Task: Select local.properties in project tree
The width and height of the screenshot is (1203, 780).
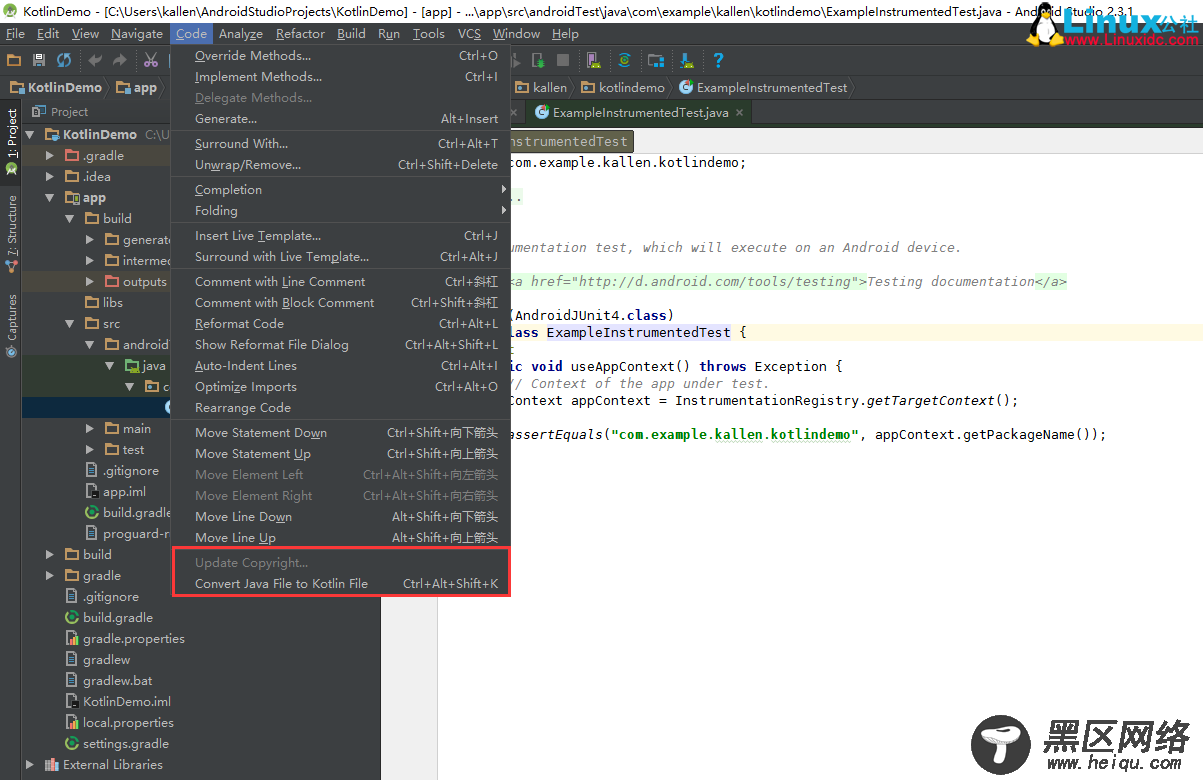Action: (119, 723)
